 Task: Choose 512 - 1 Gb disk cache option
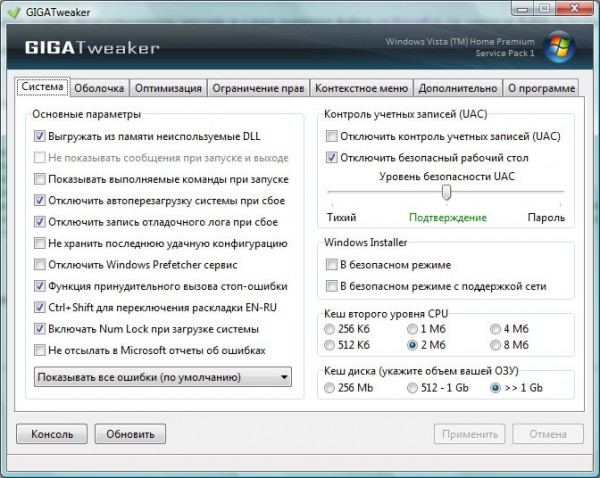tap(412, 388)
